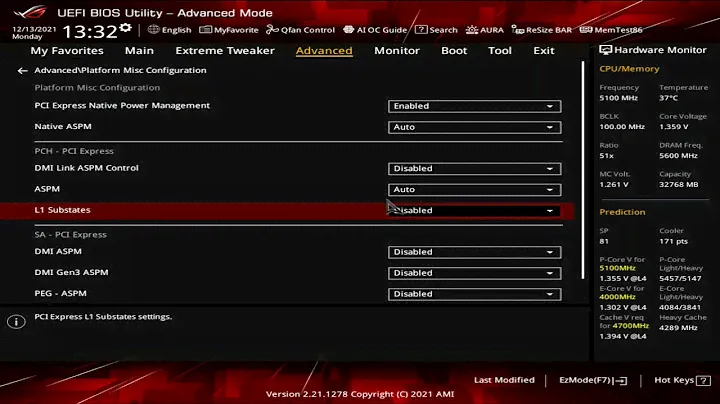This screenshot has width=720, height=404.
Task: Click the back arrow beside Advanced\Platform Misc Configuration
Action: coord(22,71)
